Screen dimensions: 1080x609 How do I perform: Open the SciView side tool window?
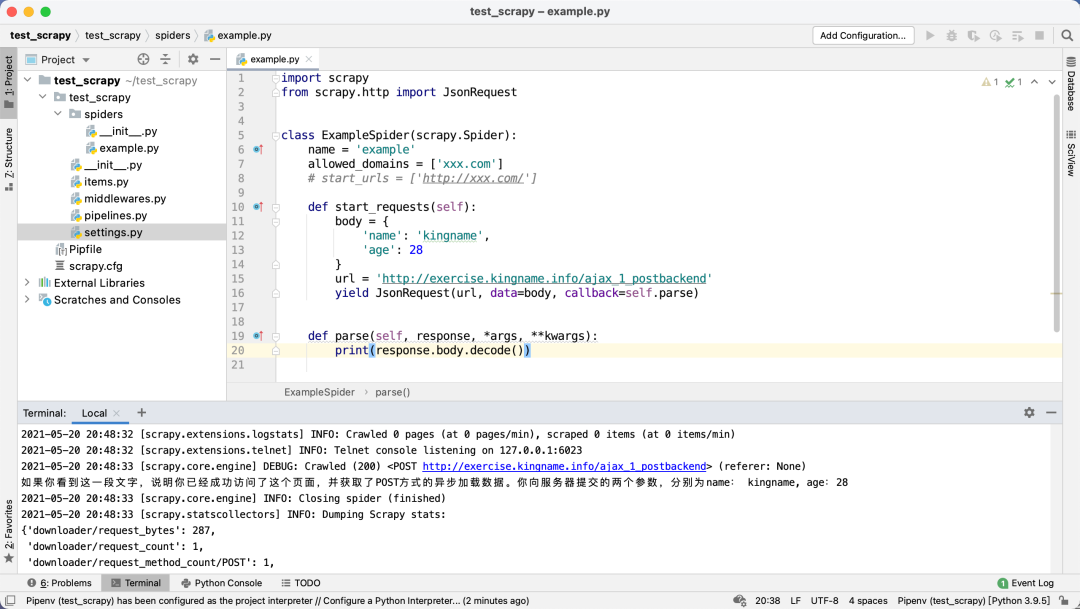[x=1071, y=152]
